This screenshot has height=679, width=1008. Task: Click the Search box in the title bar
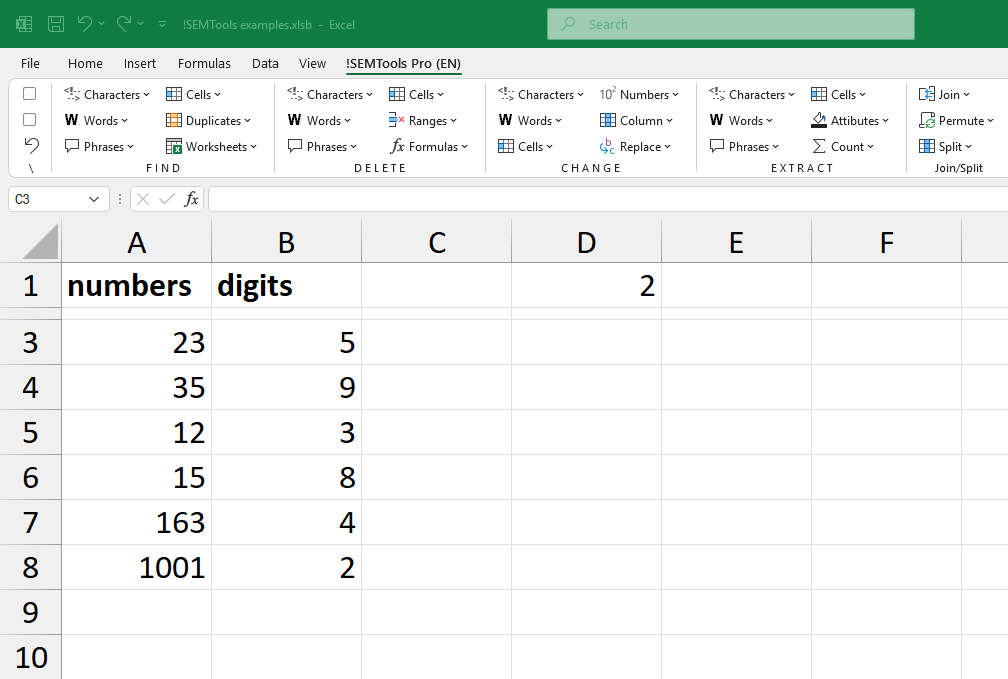point(730,23)
